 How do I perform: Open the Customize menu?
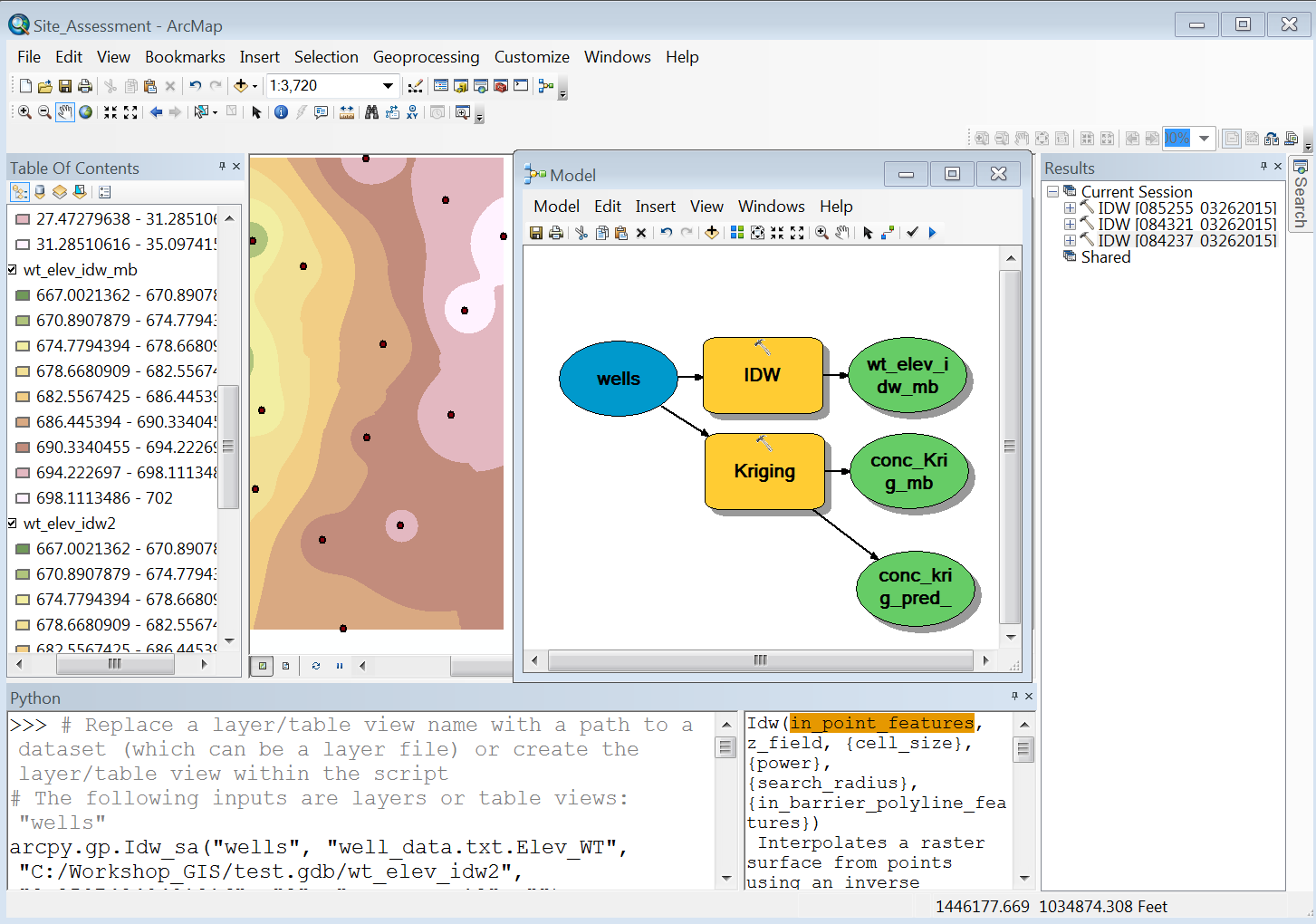tap(532, 57)
